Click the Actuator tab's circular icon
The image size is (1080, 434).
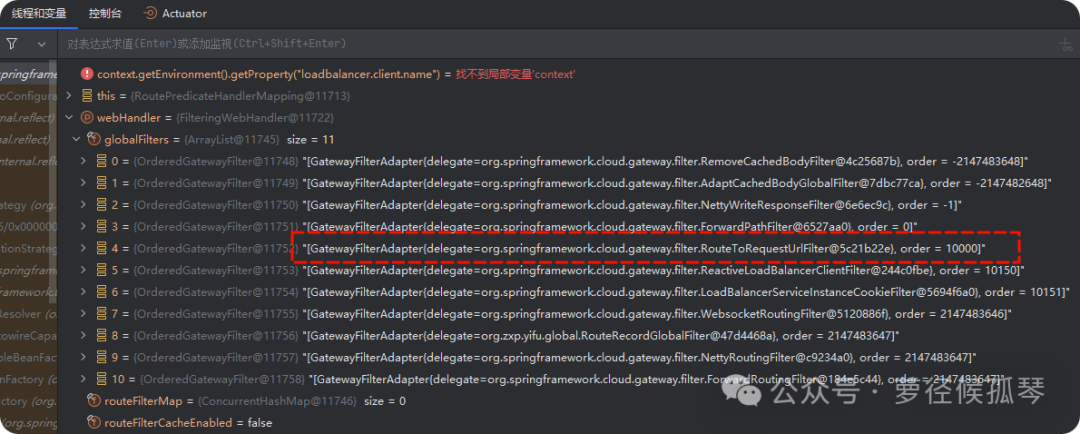coord(149,13)
